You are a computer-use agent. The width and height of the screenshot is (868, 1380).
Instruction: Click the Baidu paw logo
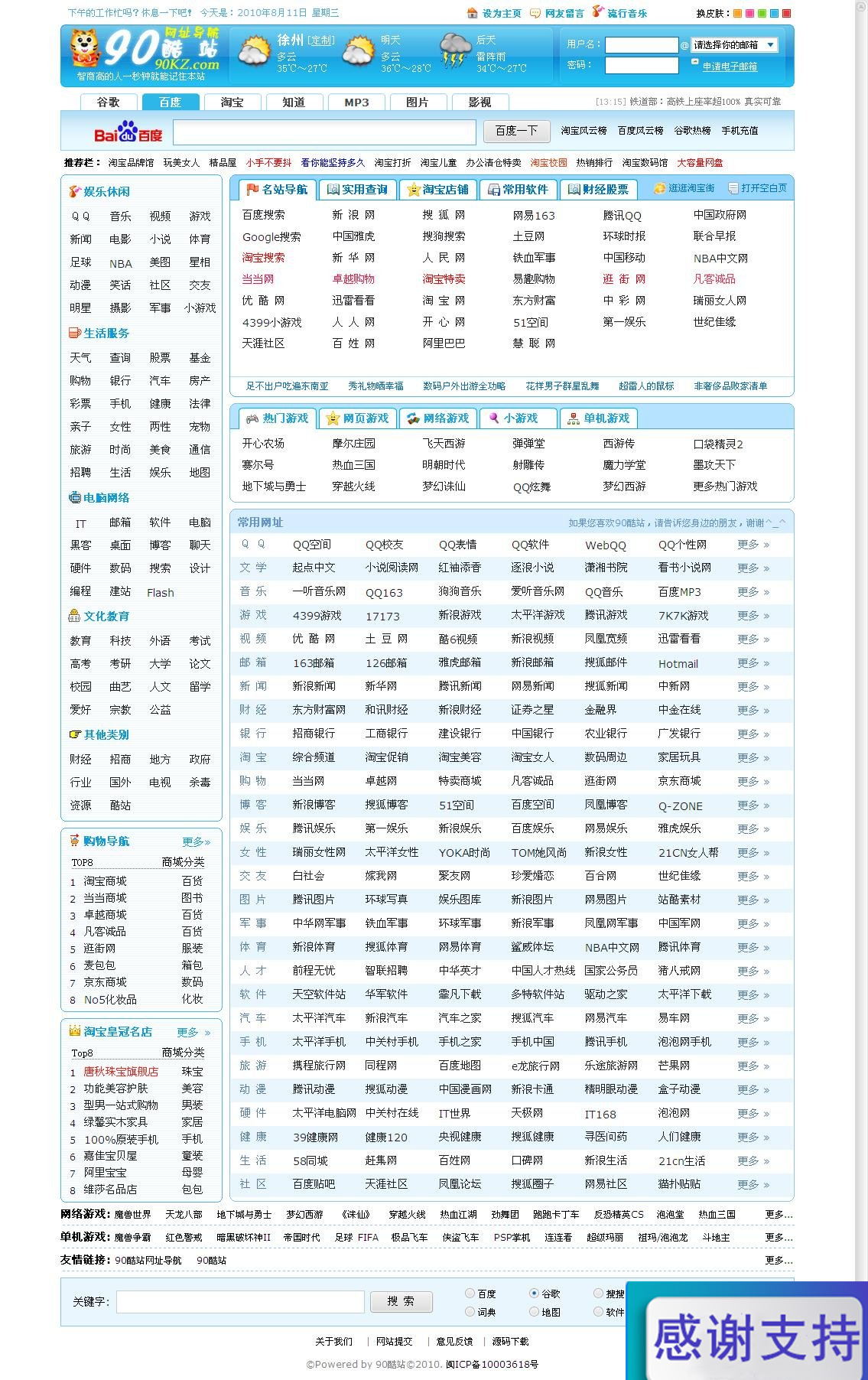(128, 132)
